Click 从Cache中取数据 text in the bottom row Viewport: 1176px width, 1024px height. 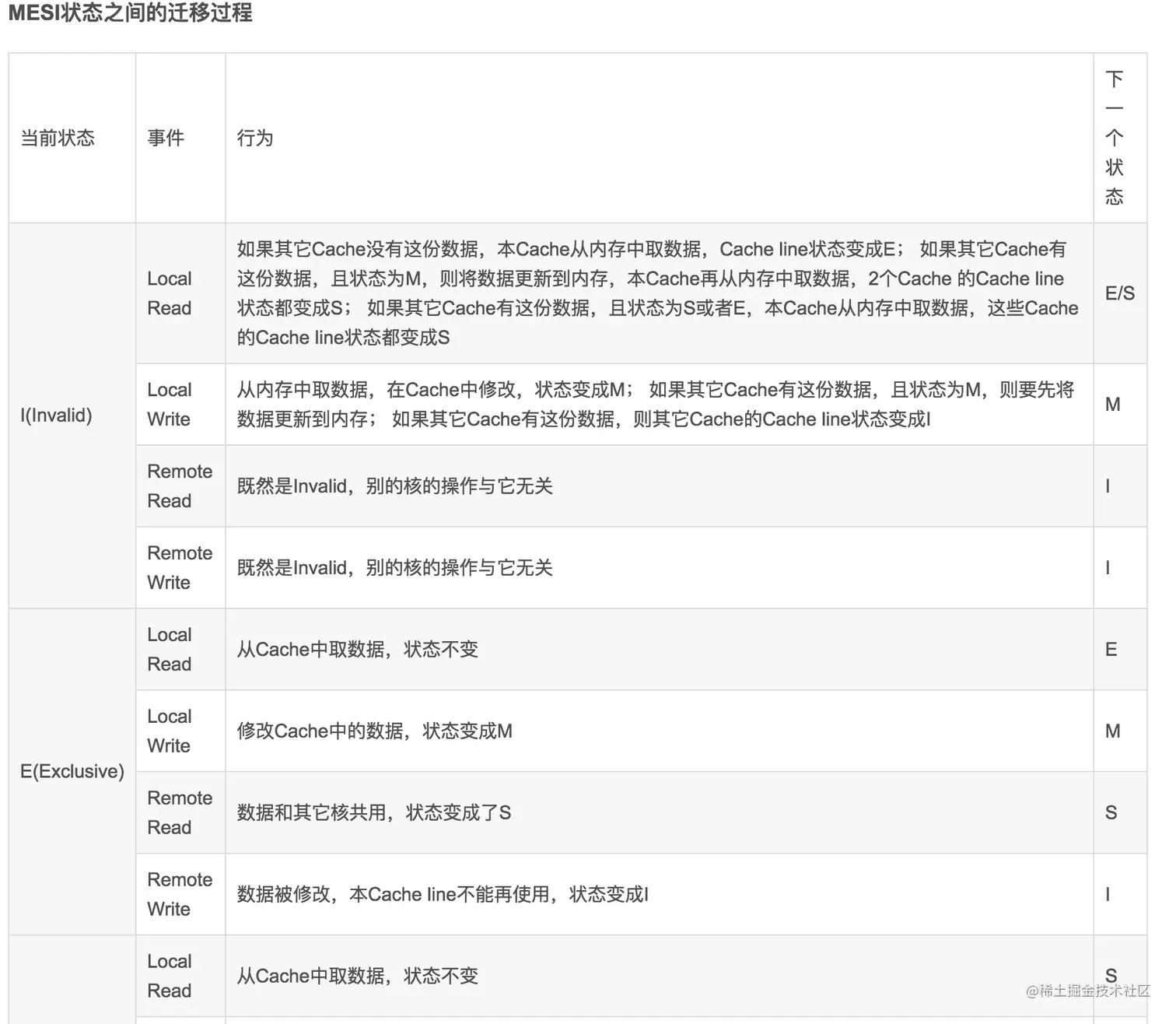(357, 977)
